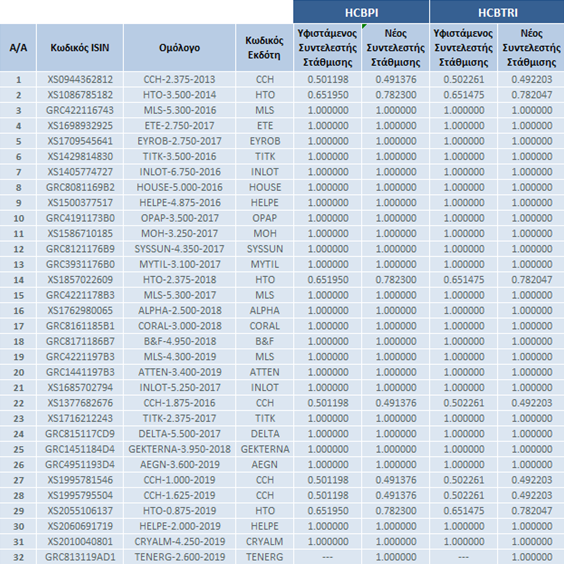Select bond cell INLOT-5.250-2017
The width and height of the screenshot is (564, 564).
[x=179, y=387]
